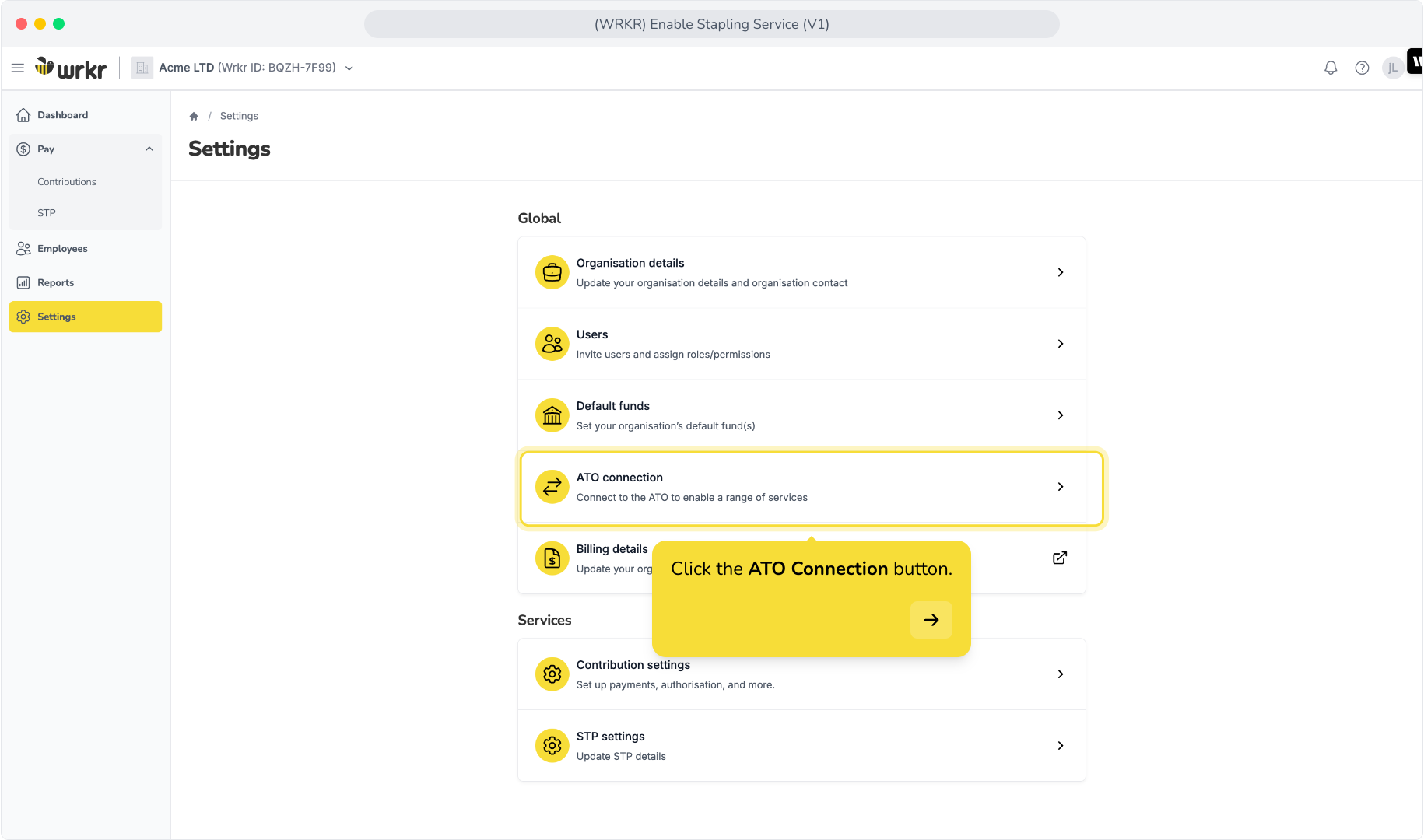Screen dimensions: 1424x840
Task: Click the Default funds bank icon
Action: coord(552,415)
